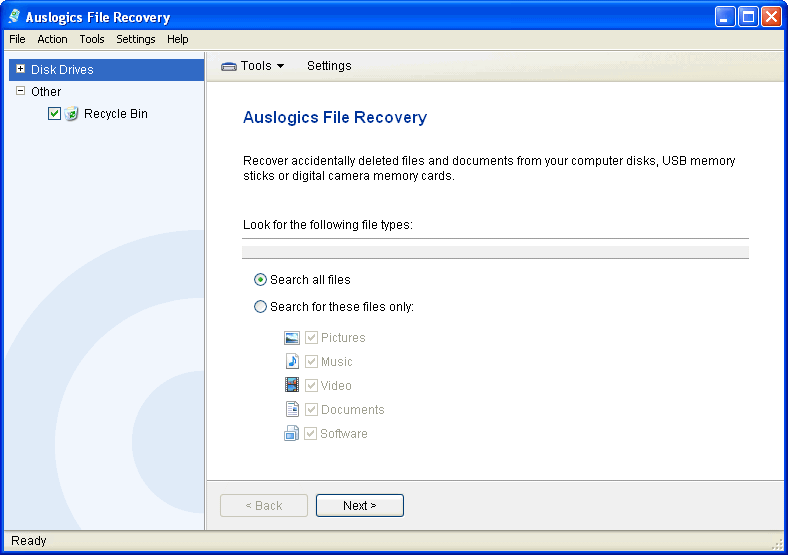Screen dimensions: 788x555
Task: Click the Auslogics app icon in title bar
Action: click(x=14, y=17)
